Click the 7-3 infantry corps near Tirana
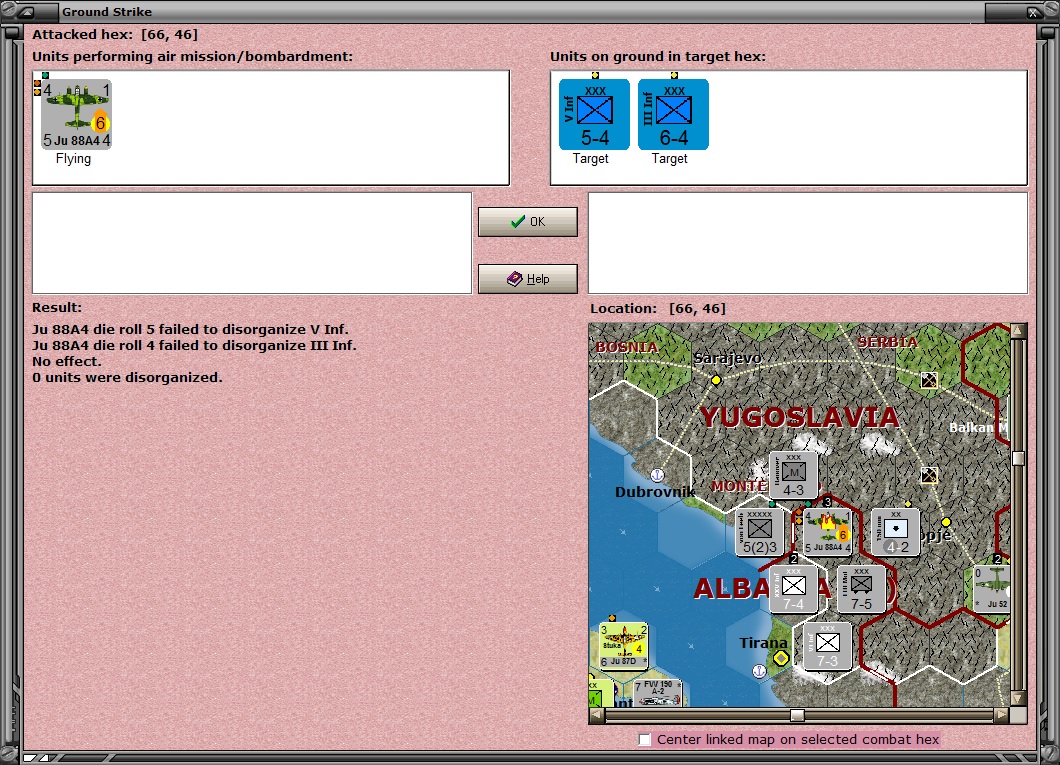The height and width of the screenshot is (765, 1060). click(x=827, y=647)
